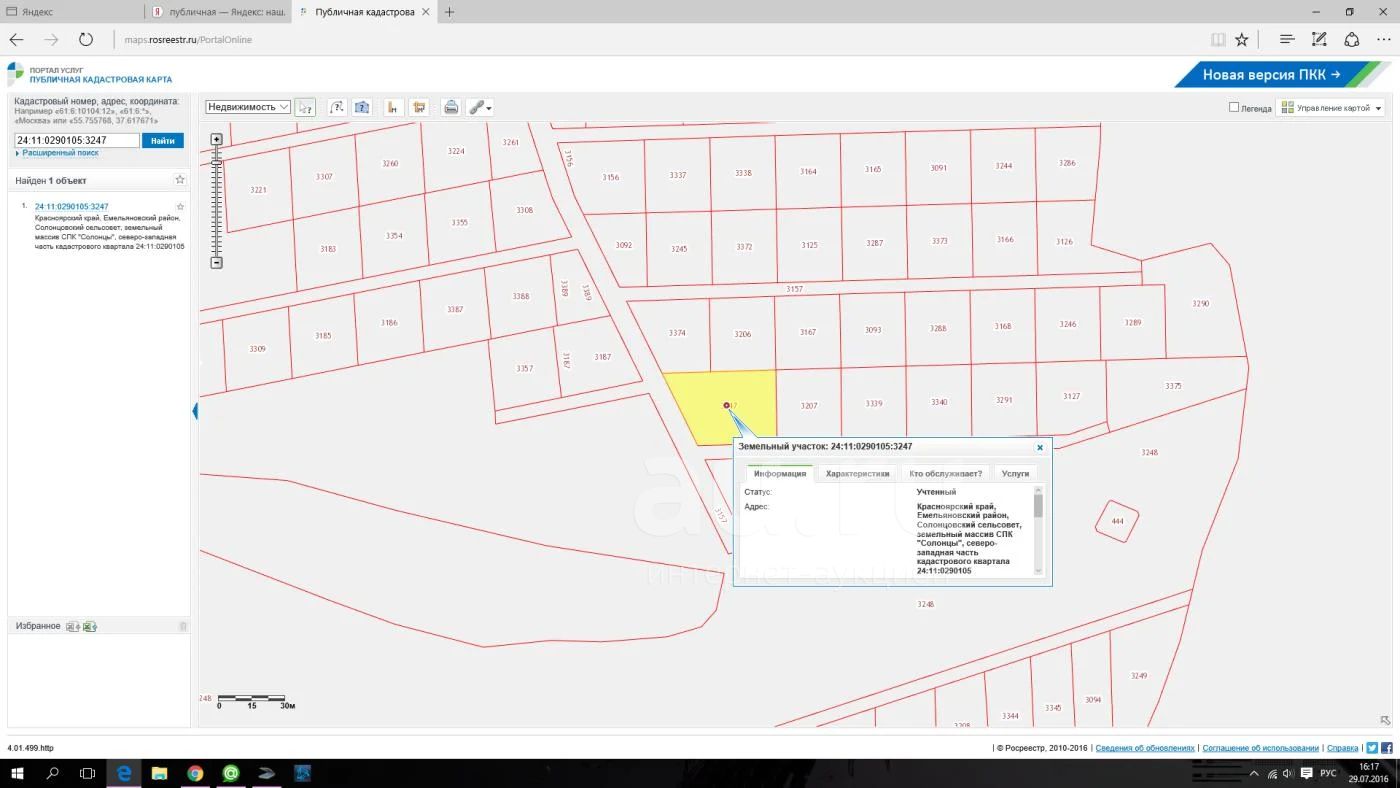Click the zoom level slider track
The image size is (1400, 788).
coord(216,200)
